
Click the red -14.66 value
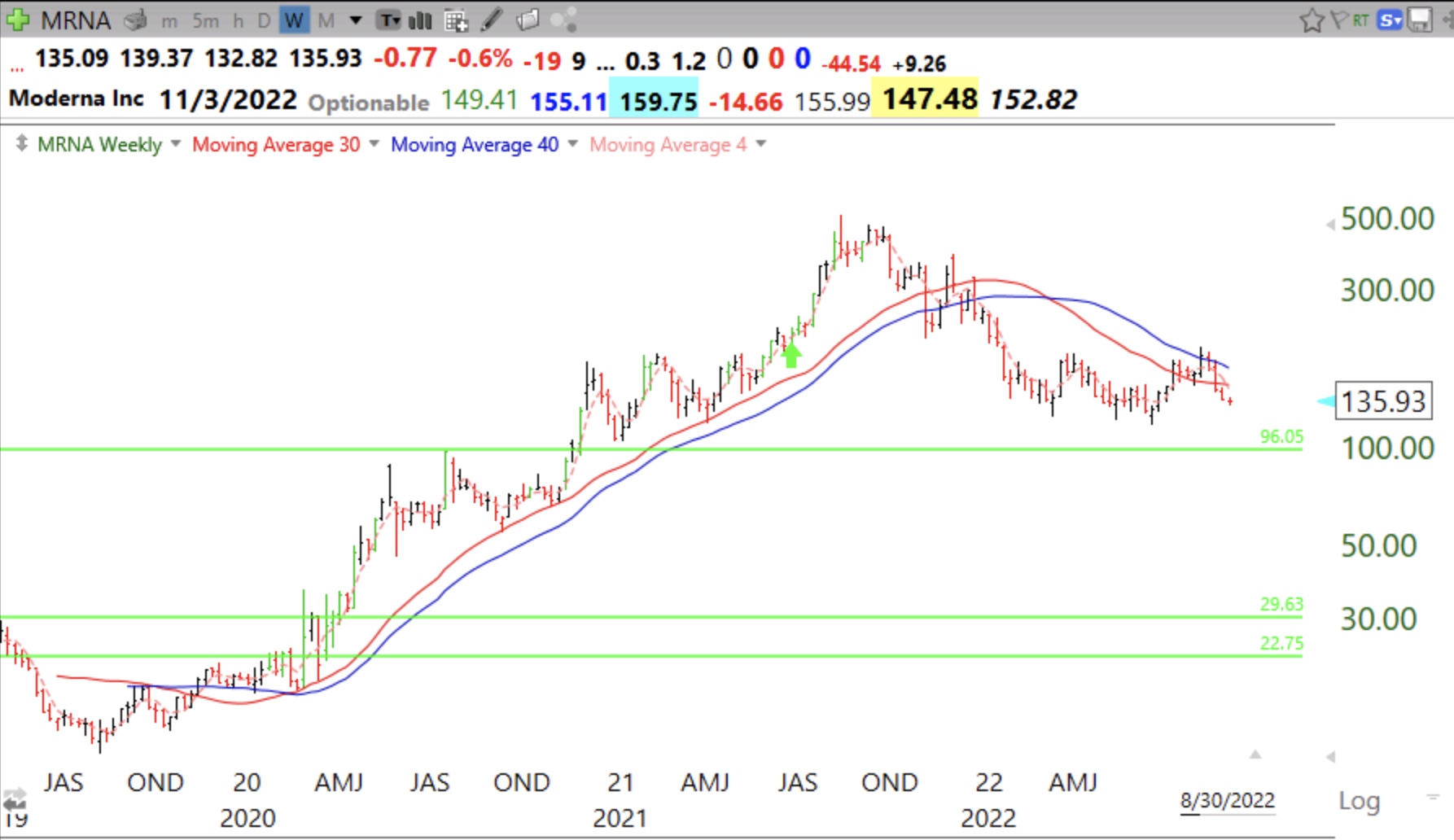coord(746,102)
